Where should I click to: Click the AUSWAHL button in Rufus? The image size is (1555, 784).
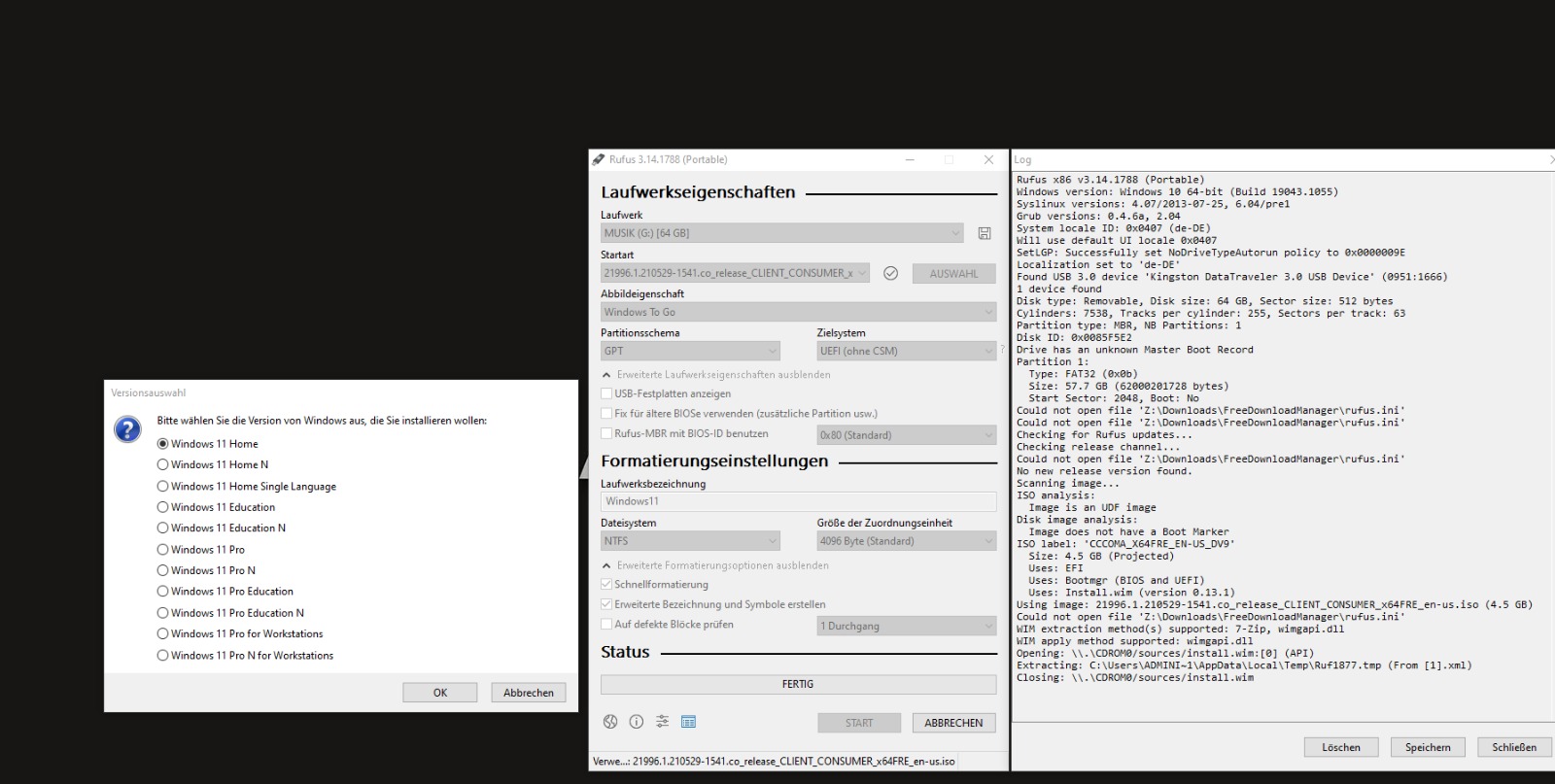953,274
